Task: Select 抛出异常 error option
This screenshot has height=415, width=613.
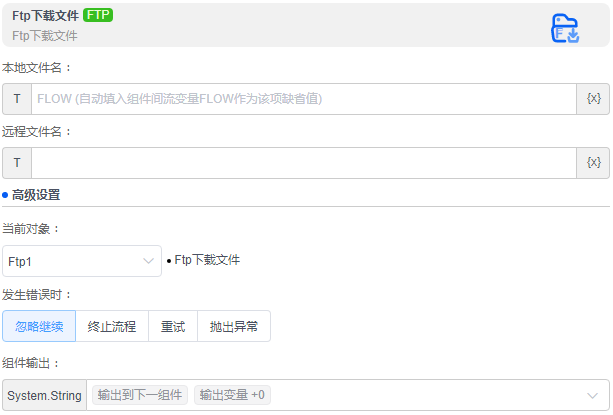Action: [x=234, y=326]
